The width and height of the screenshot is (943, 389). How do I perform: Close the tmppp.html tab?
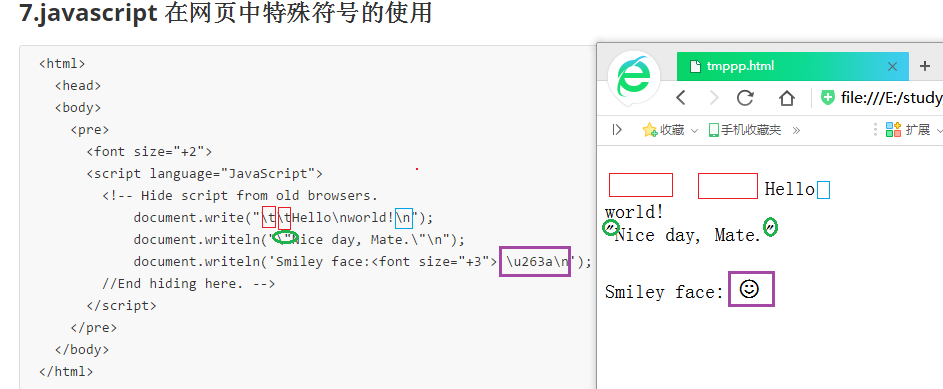pos(892,66)
